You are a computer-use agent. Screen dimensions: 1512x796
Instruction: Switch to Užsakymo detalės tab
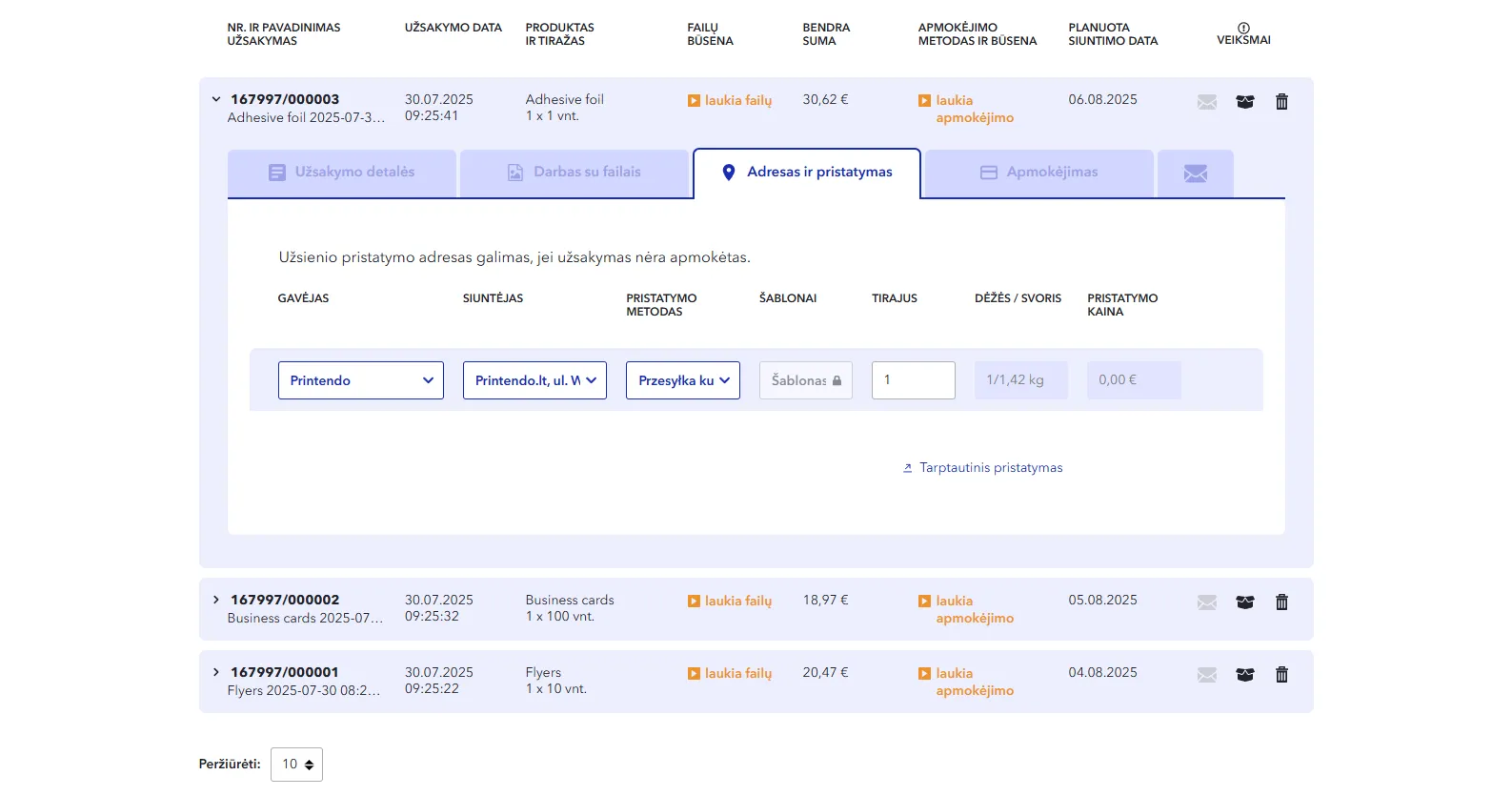tap(342, 173)
